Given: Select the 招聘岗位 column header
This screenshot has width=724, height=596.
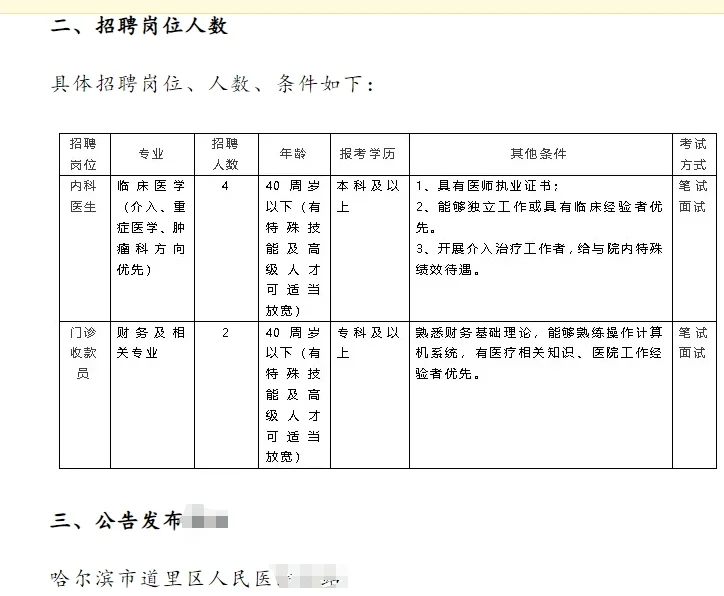Looking at the screenshot, I should point(83,154).
